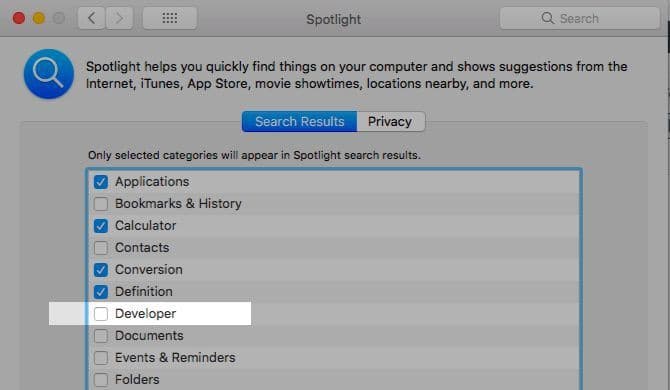Select the Developer row label
670x390 pixels.
145,314
